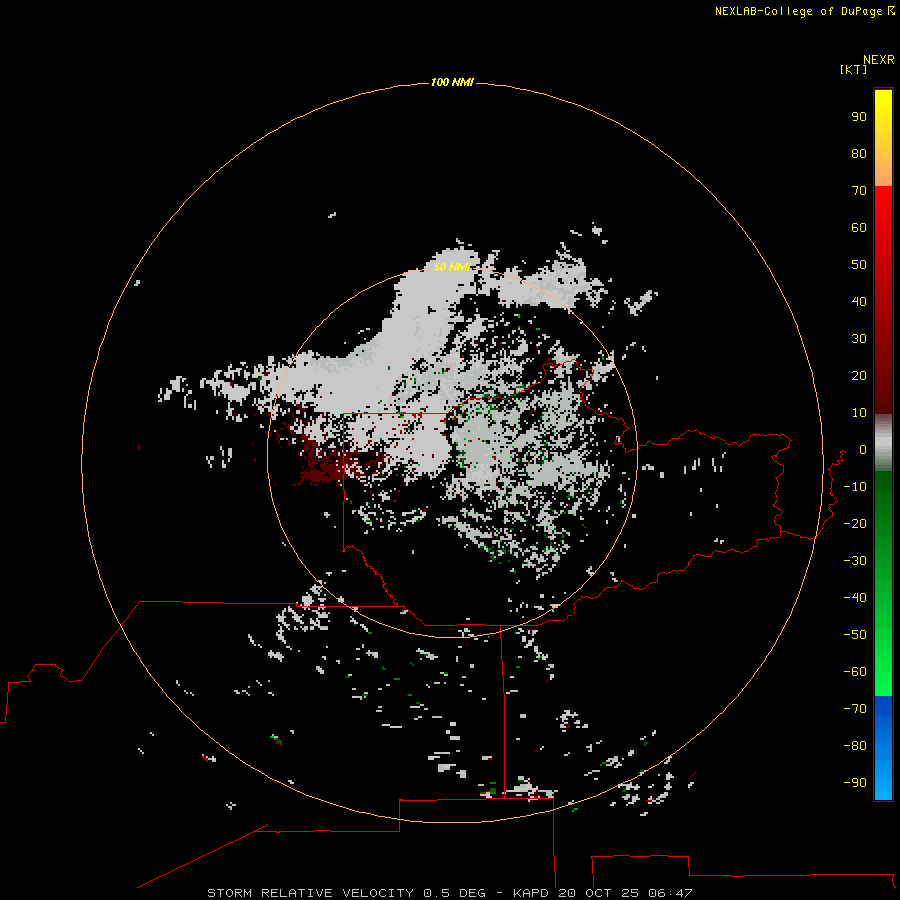Click the NEXR label above the legend
This screenshot has width=900, height=900.
[879, 60]
